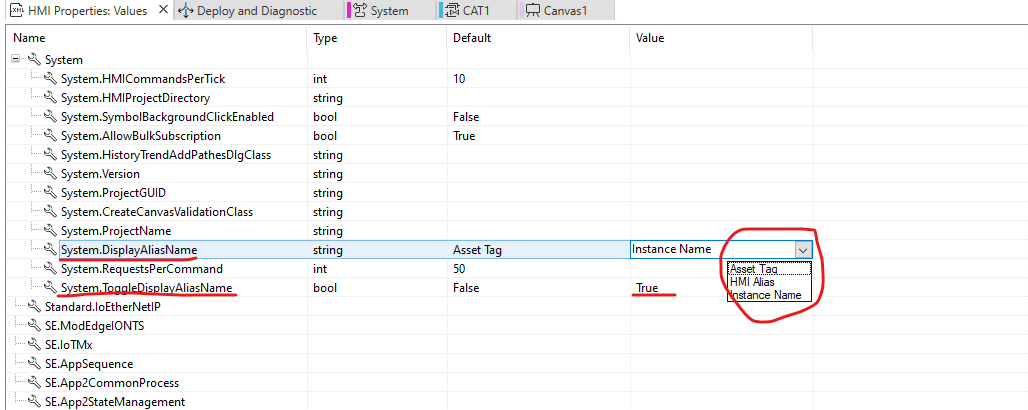The image size is (1028, 410).
Task: Click the default value 50 of RequestsPerCommand
Action: 460,268
